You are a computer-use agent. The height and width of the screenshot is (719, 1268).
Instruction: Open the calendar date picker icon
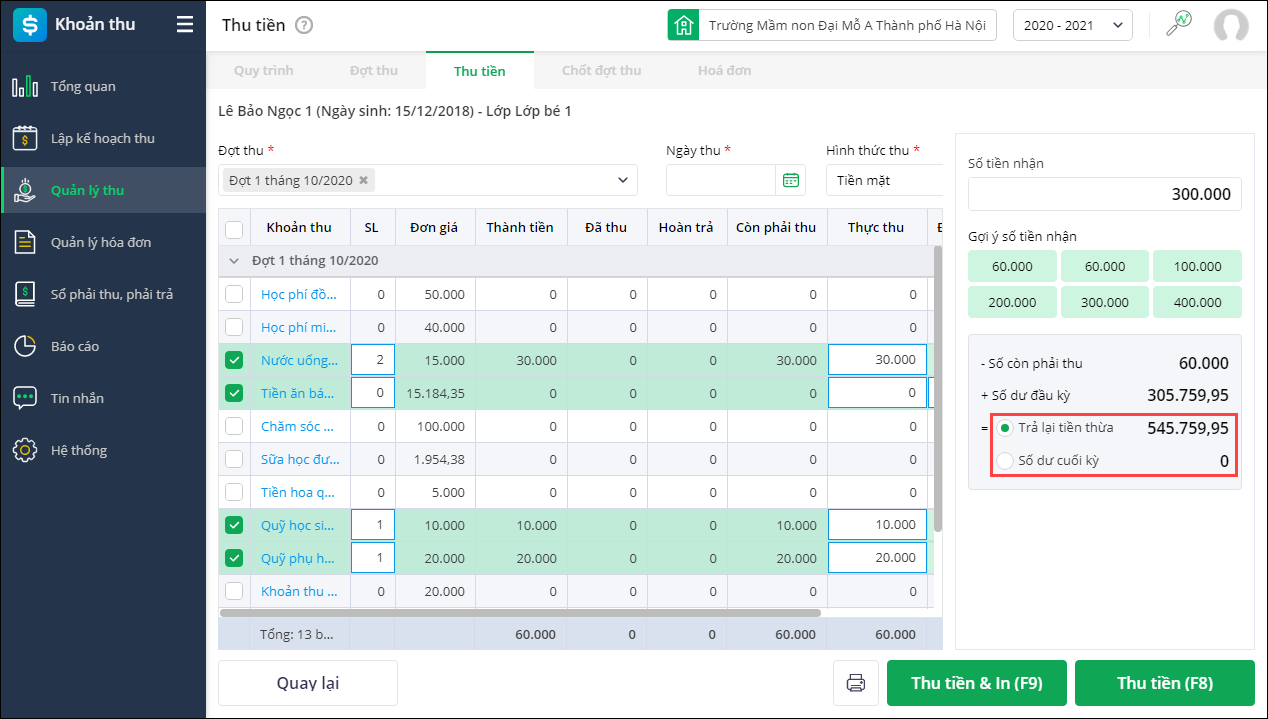tap(791, 180)
